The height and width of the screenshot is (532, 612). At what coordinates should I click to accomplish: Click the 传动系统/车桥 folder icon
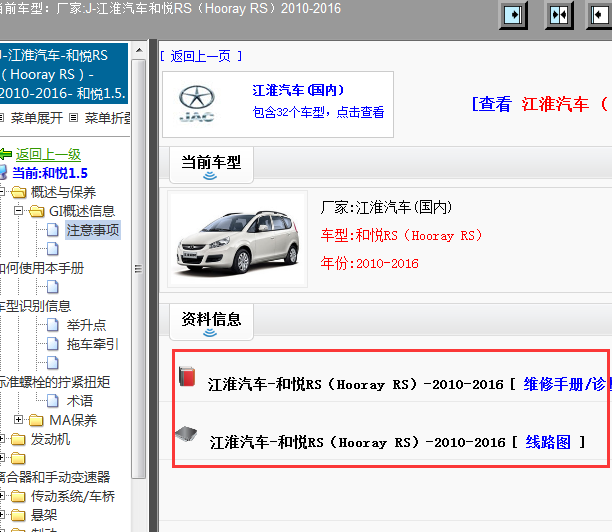[18, 496]
